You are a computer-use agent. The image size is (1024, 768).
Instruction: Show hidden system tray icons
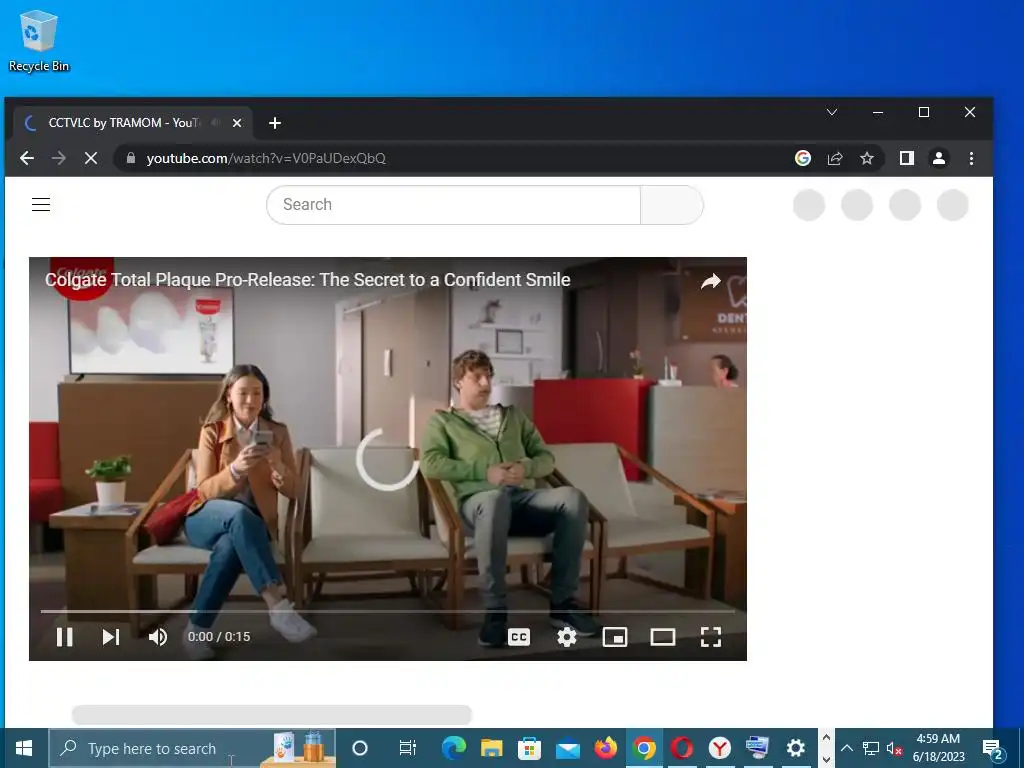click(846, 748)
